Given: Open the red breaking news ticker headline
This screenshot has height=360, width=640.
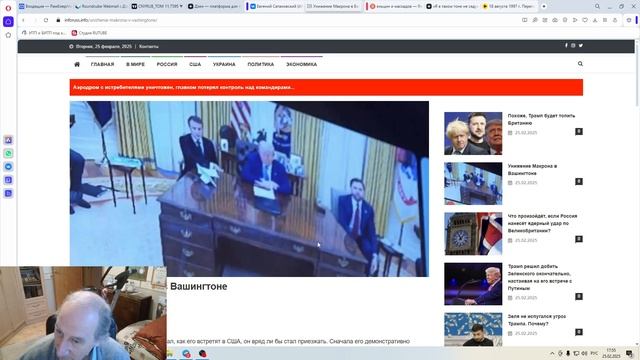Looking at the screenshot, I should 184,87.
